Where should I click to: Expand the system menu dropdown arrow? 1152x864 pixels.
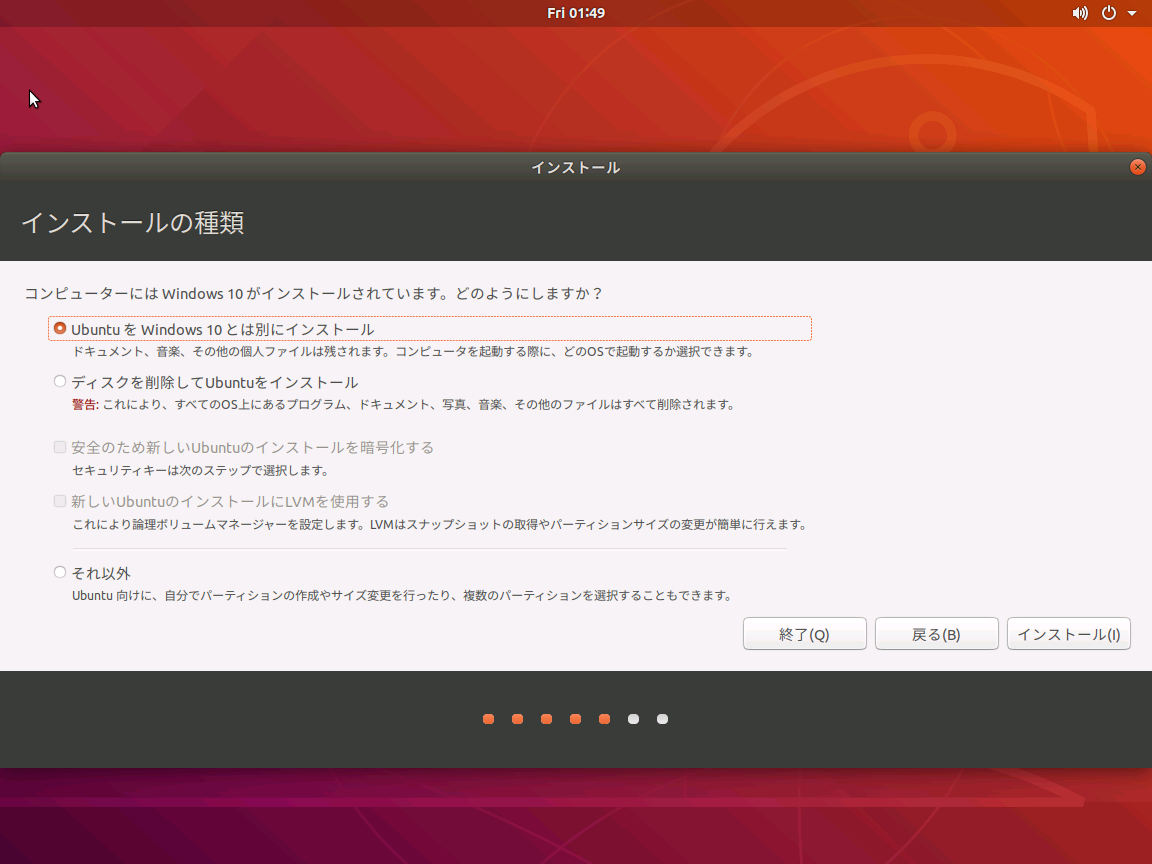pyautogui.click(x=1132, y=13)
